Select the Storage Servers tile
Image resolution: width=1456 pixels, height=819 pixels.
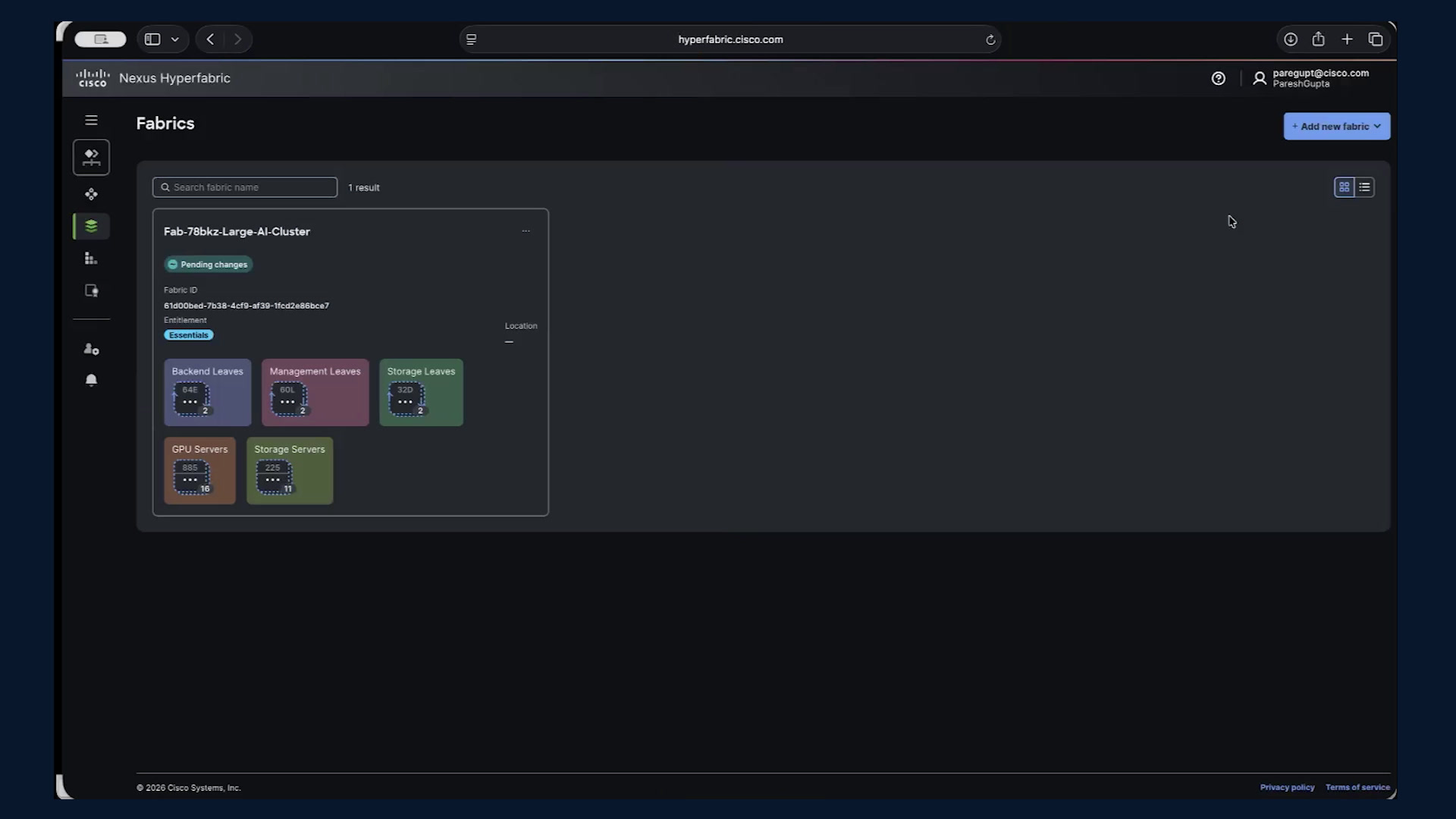[x=289, y=470]
